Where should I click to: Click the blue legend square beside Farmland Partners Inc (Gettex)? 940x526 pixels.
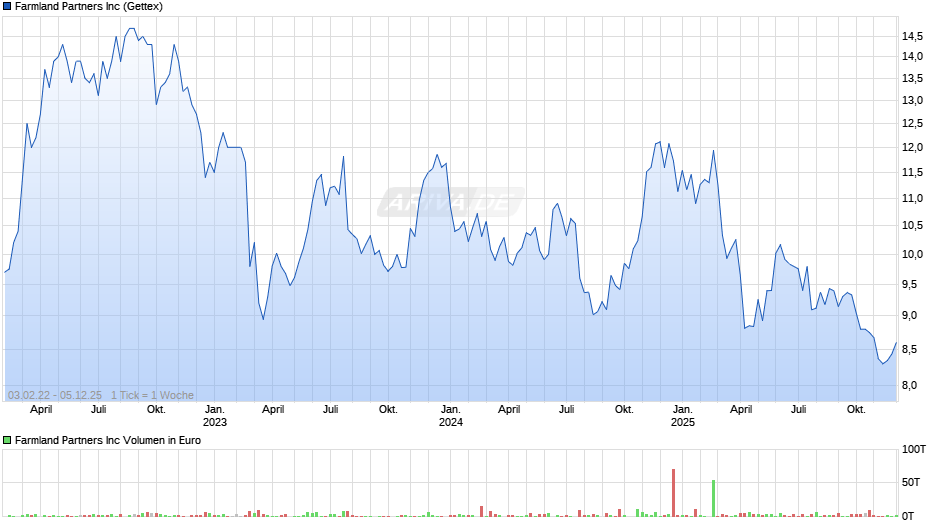(7, 7)
